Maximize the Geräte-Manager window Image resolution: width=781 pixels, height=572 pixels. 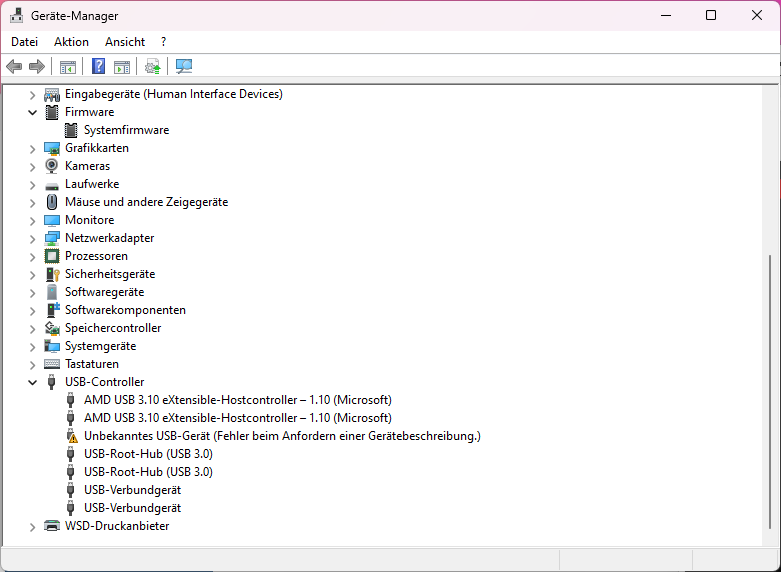pyautogui.click(x=711, y=15)
